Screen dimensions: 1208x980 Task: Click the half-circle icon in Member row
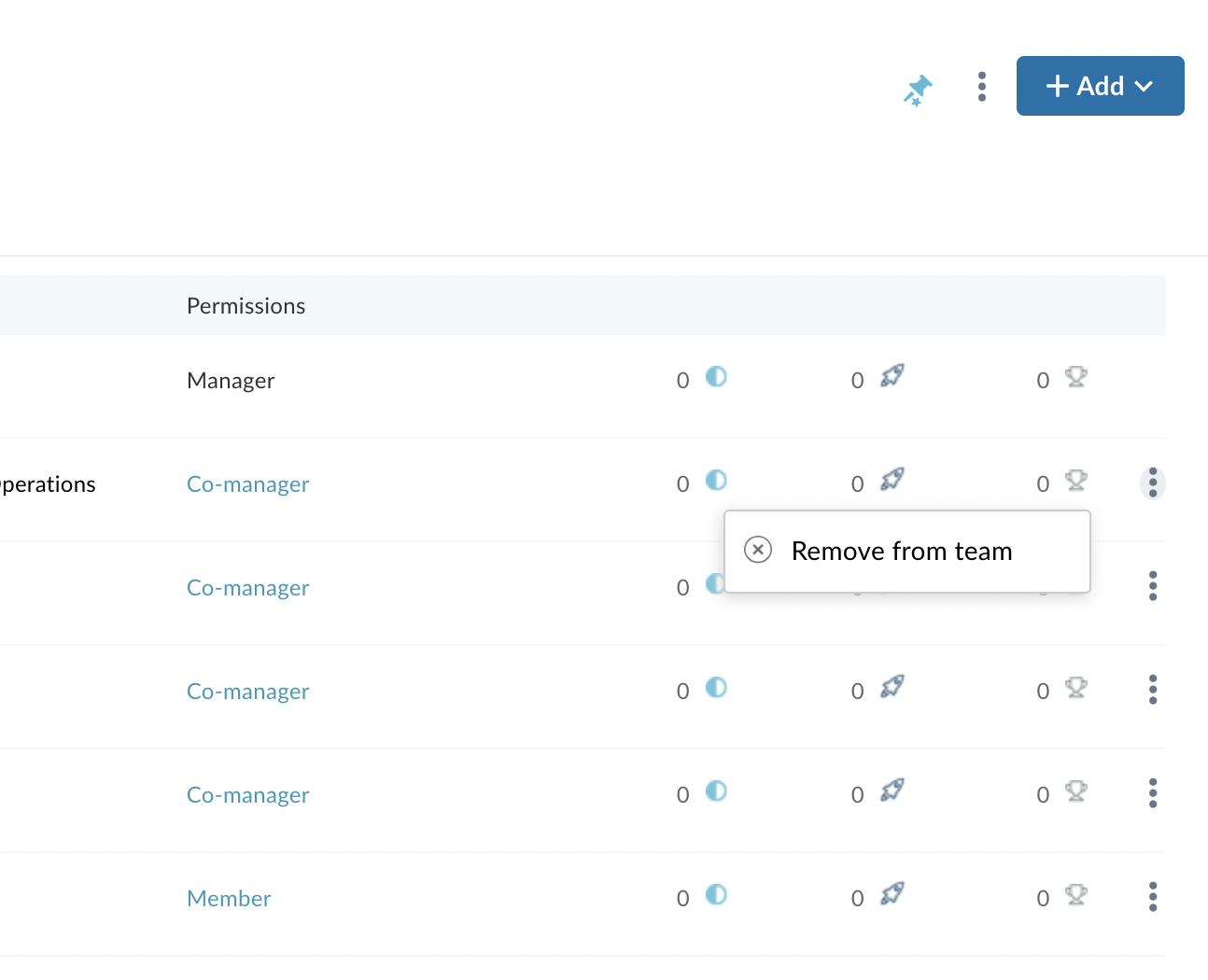coord(716,895)
